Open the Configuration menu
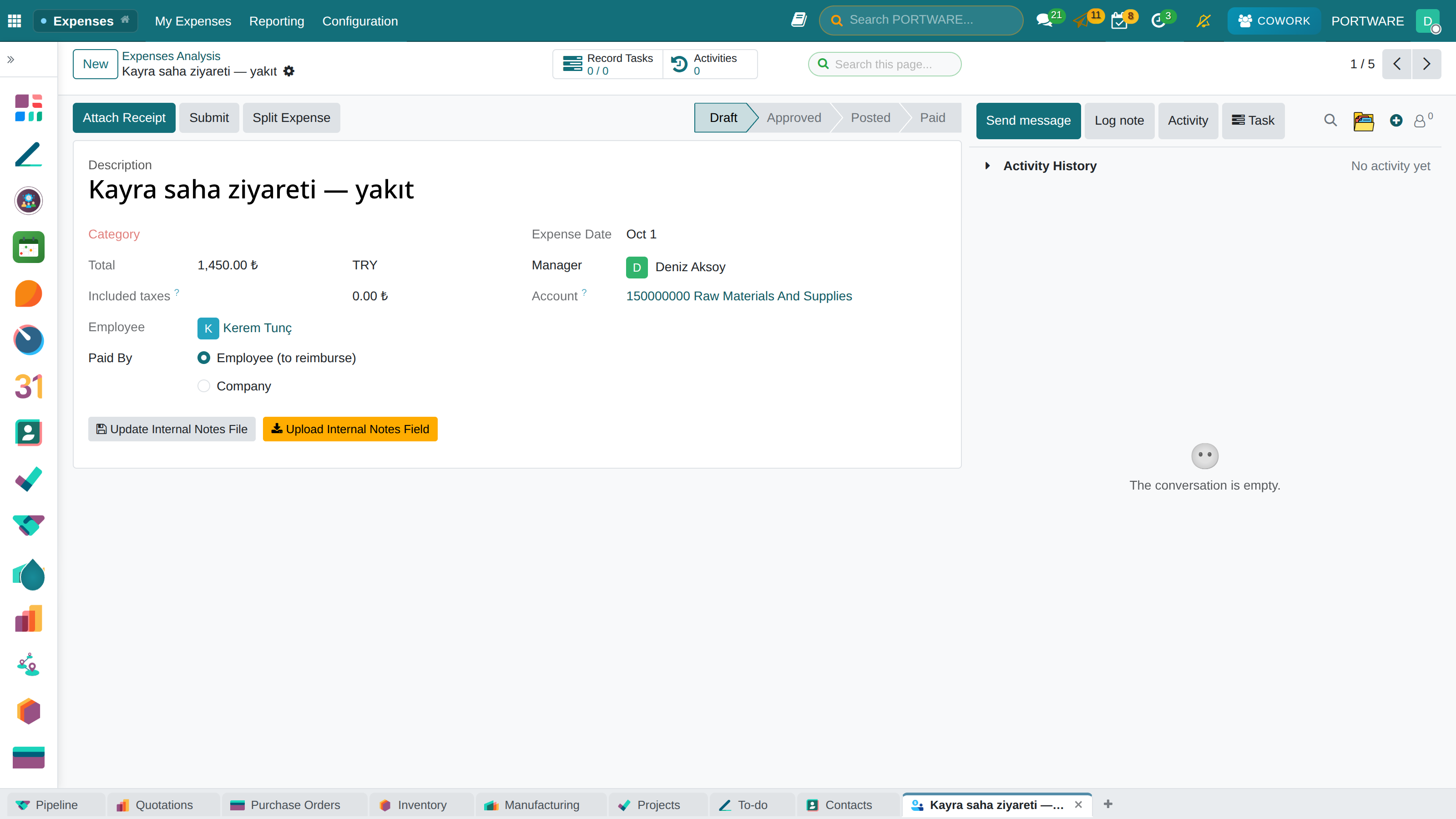 pyautogui.click(x=359, y=21)
